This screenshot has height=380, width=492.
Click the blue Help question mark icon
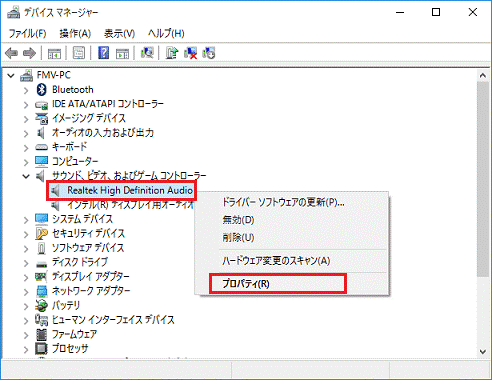(104, 53)
